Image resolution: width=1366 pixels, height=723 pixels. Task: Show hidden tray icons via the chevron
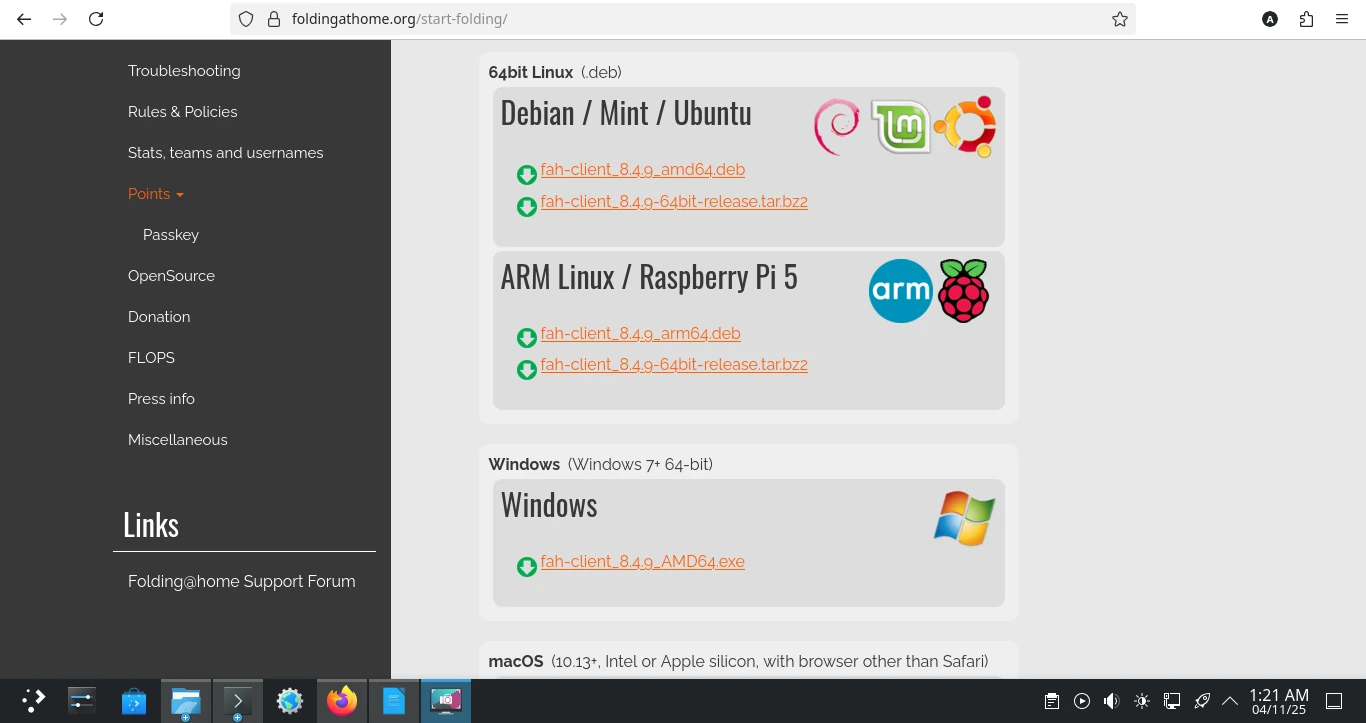pos(1230,700)
